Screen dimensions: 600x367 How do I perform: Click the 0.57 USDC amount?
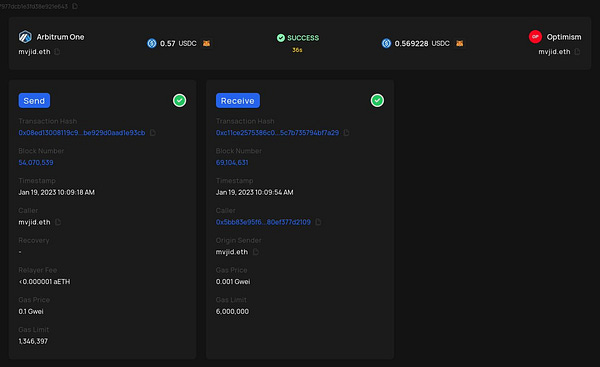[x=178, y=44]
